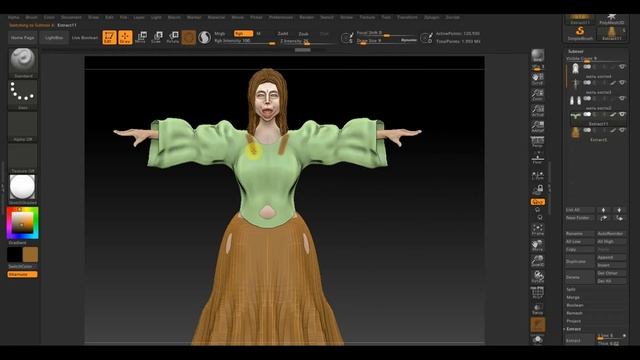Click the Rotate canvas icon in right shelf
640x360 pixels.
pyautogui.click(x=538, y=277)
